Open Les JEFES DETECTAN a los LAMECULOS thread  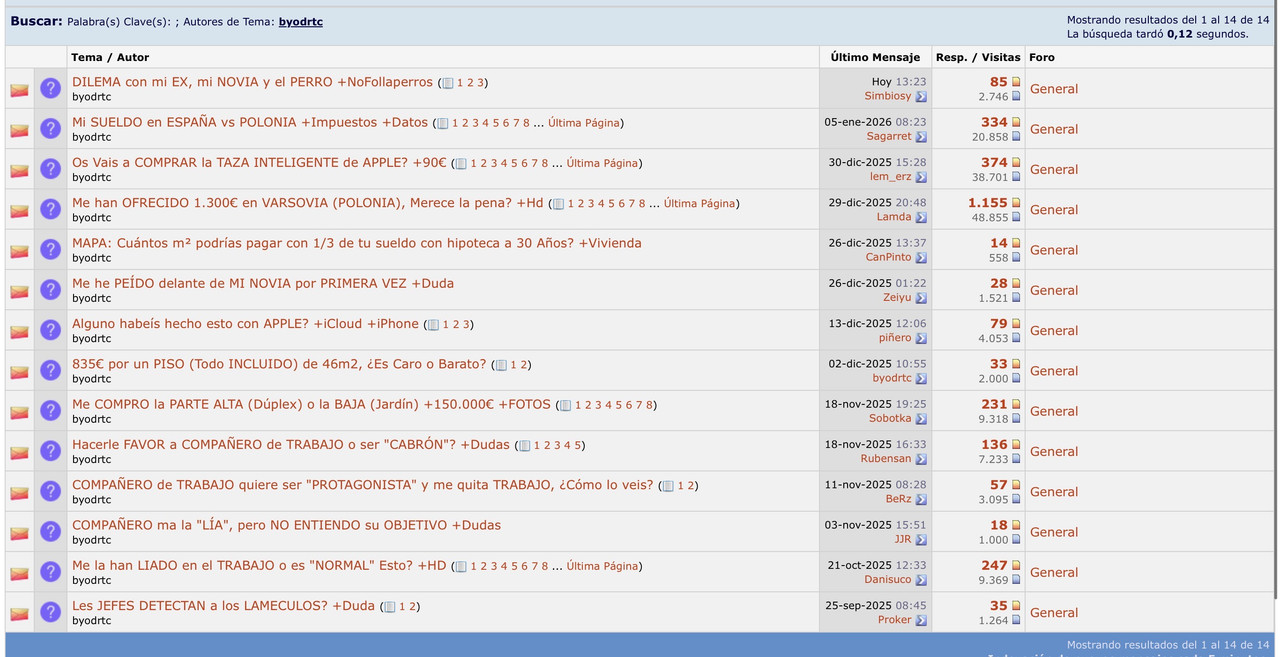pos(223,606)
